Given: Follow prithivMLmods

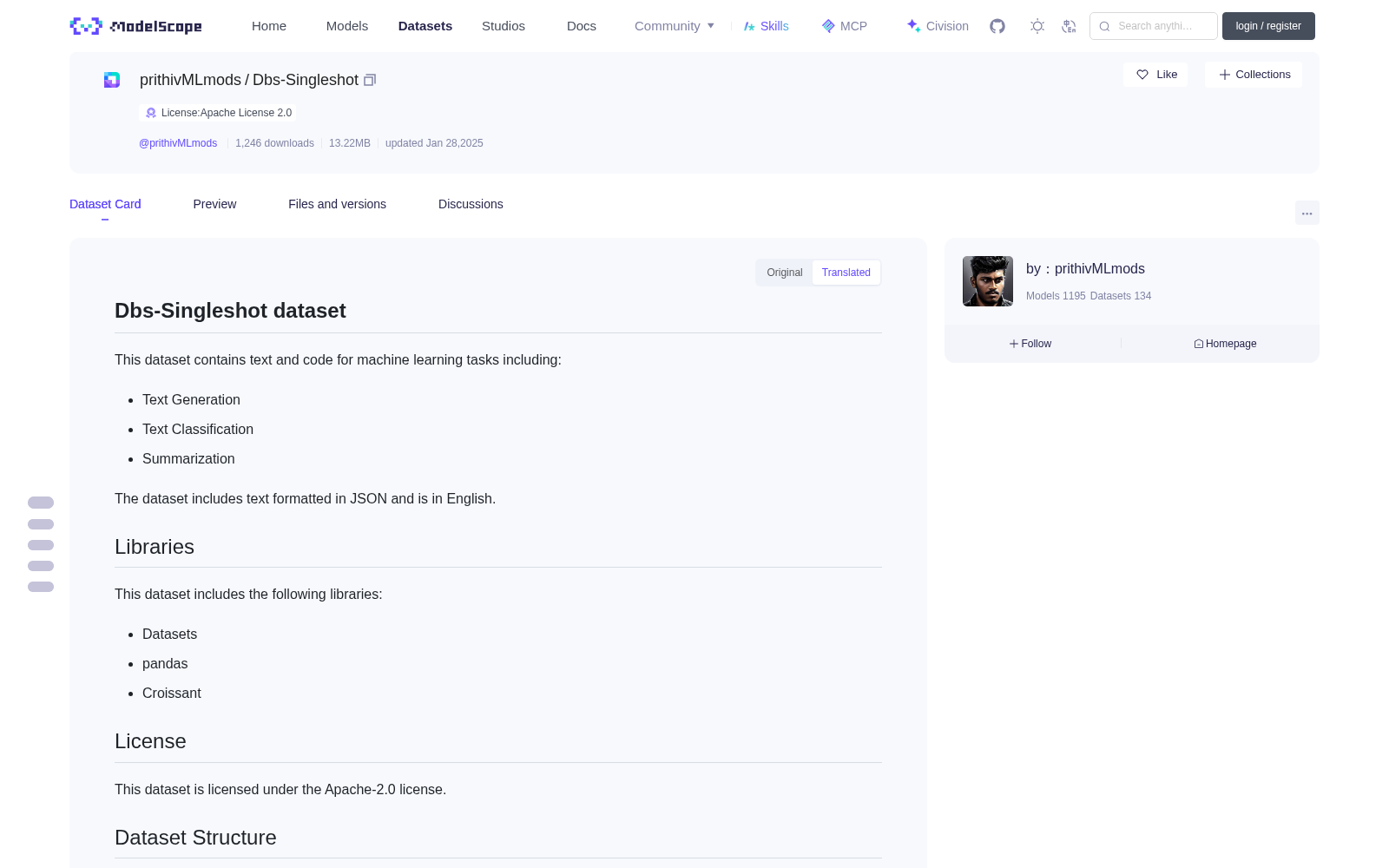Looking at the screenshot, I should (1030, 344).
